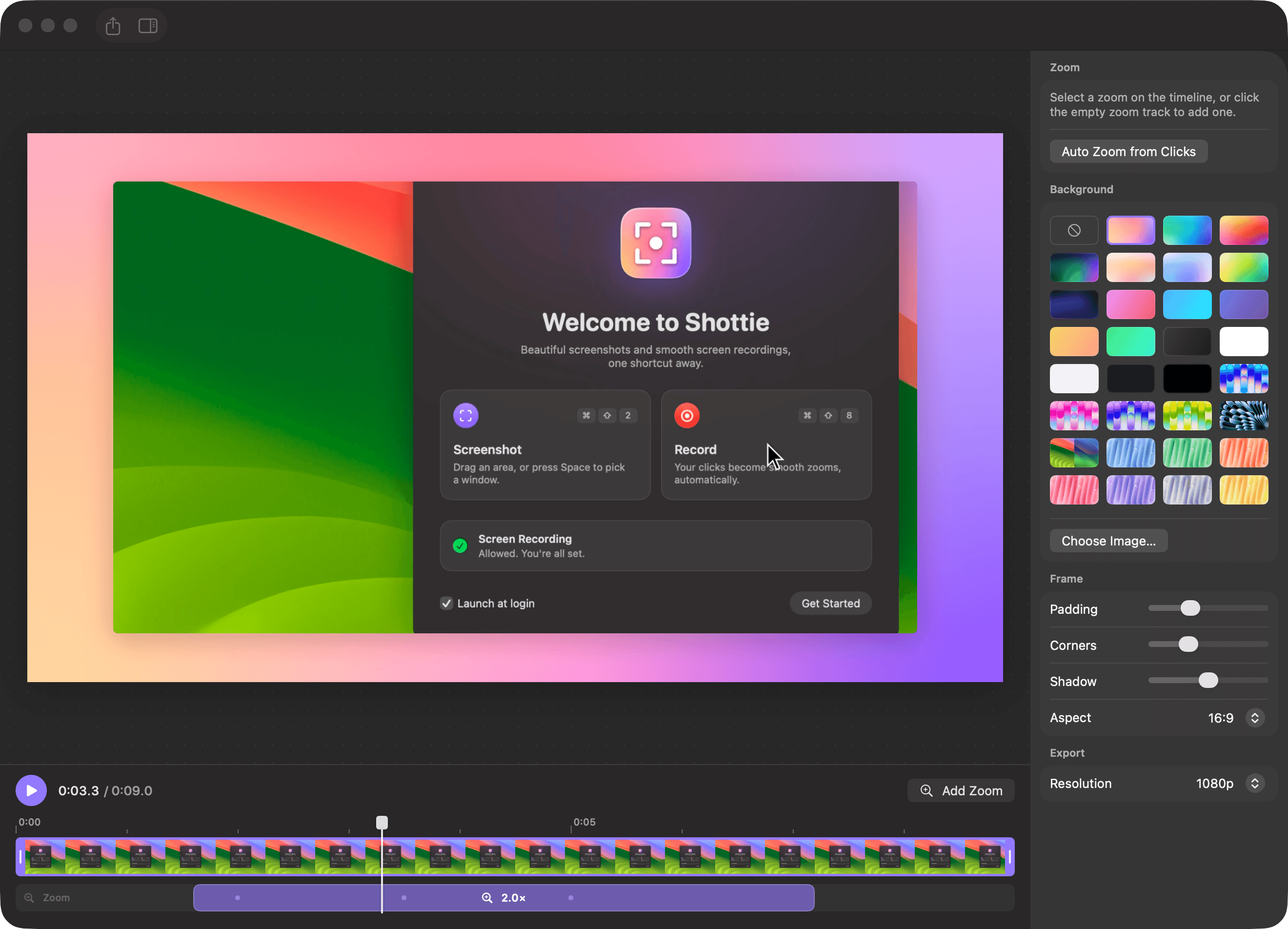Select the pink-purple gradient background swatch
Image resolution: width=1288 pixels, height=929 pixels.
pos(1131,231)
